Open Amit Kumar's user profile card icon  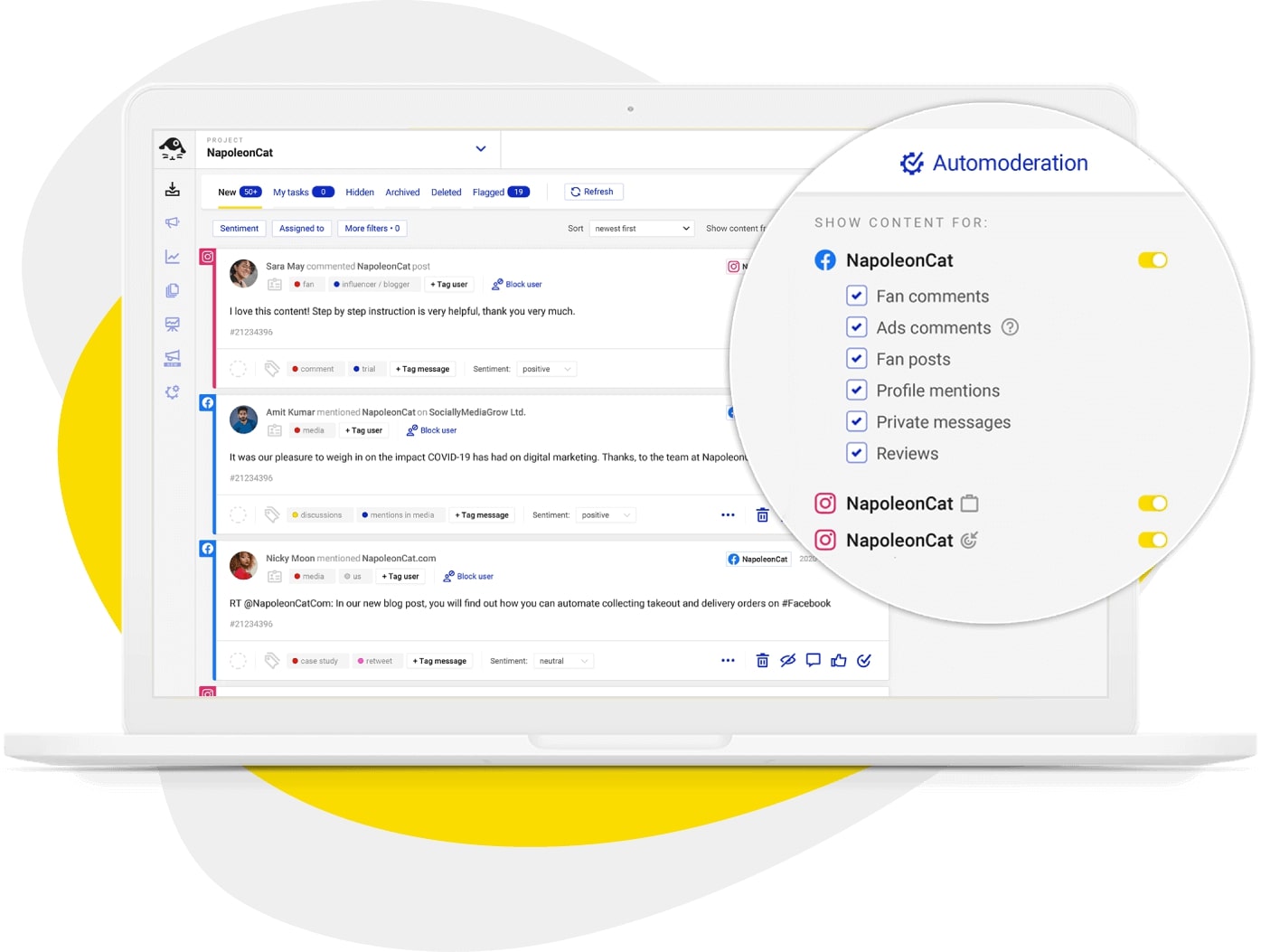(275, 431)
